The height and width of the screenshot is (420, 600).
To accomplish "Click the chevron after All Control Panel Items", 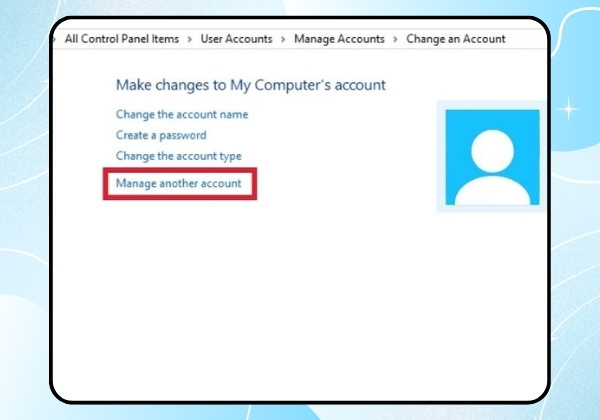I will (189, 39).
